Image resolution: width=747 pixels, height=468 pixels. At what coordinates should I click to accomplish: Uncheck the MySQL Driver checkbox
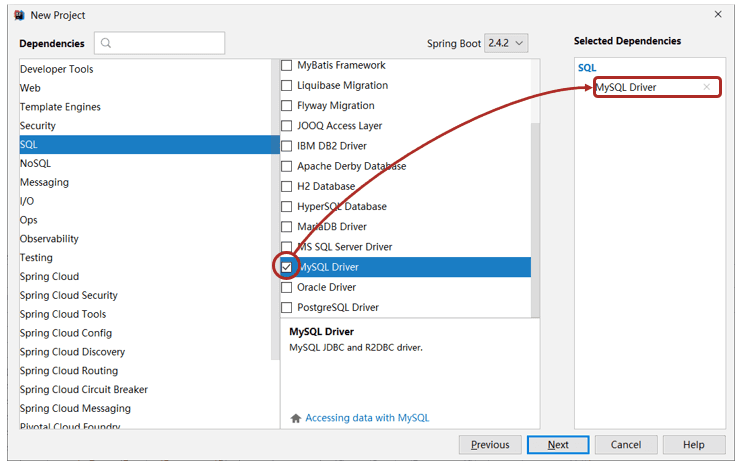pyautogui.click(x=287, y=267)
